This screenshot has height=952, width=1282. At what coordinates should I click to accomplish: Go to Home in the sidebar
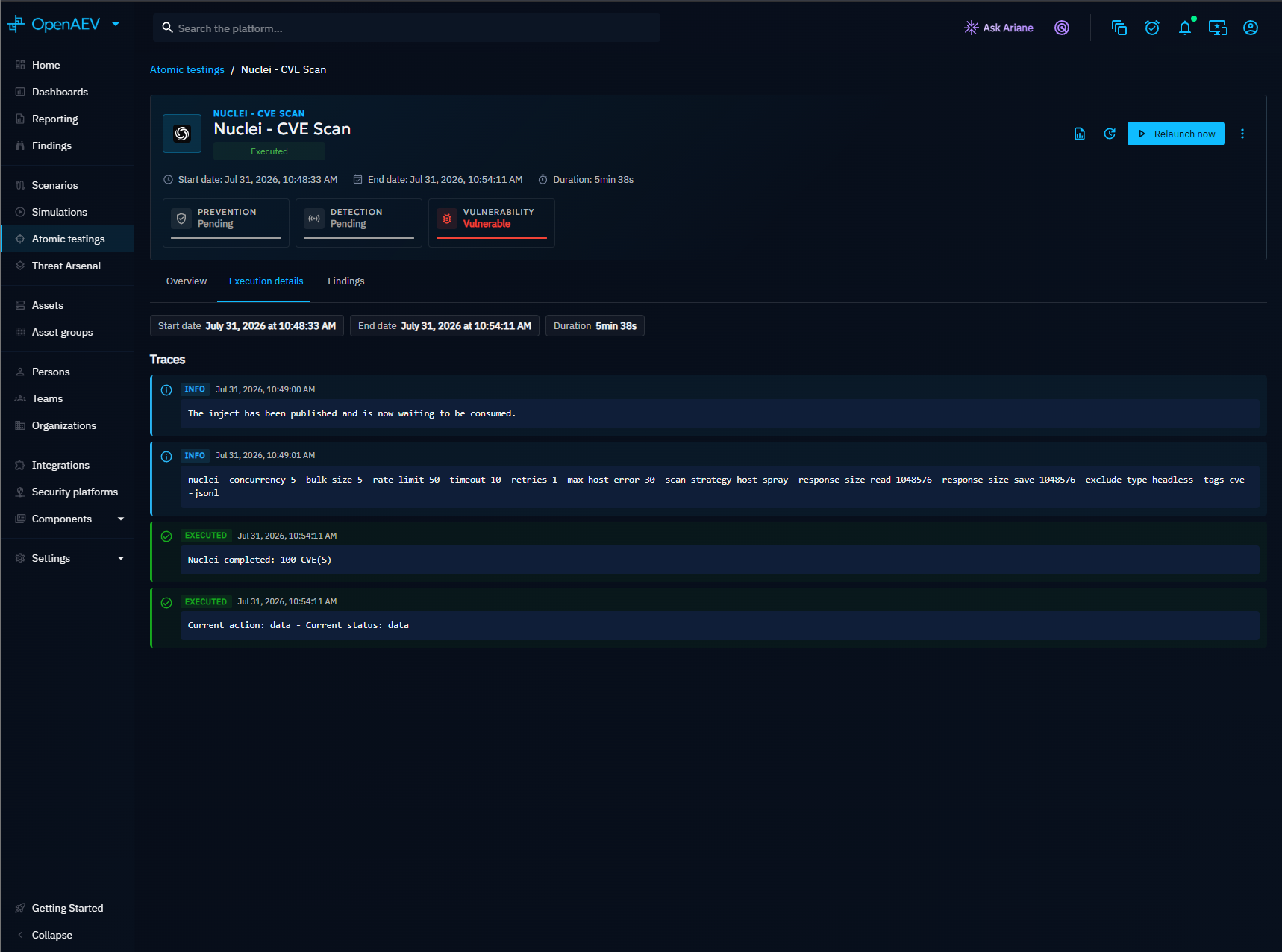click(x=67, y=65)
